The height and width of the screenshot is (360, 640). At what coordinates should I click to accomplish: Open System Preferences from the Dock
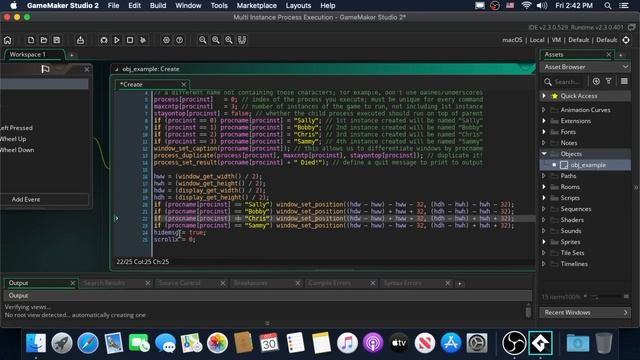(x=477, y=343)
